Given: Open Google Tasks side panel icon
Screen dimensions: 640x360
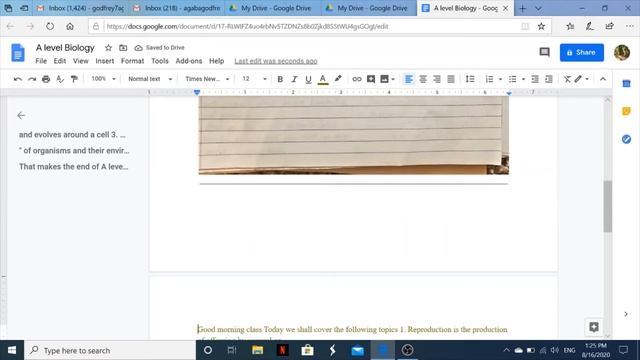Looking at the screenshot, I should [627, 139].
